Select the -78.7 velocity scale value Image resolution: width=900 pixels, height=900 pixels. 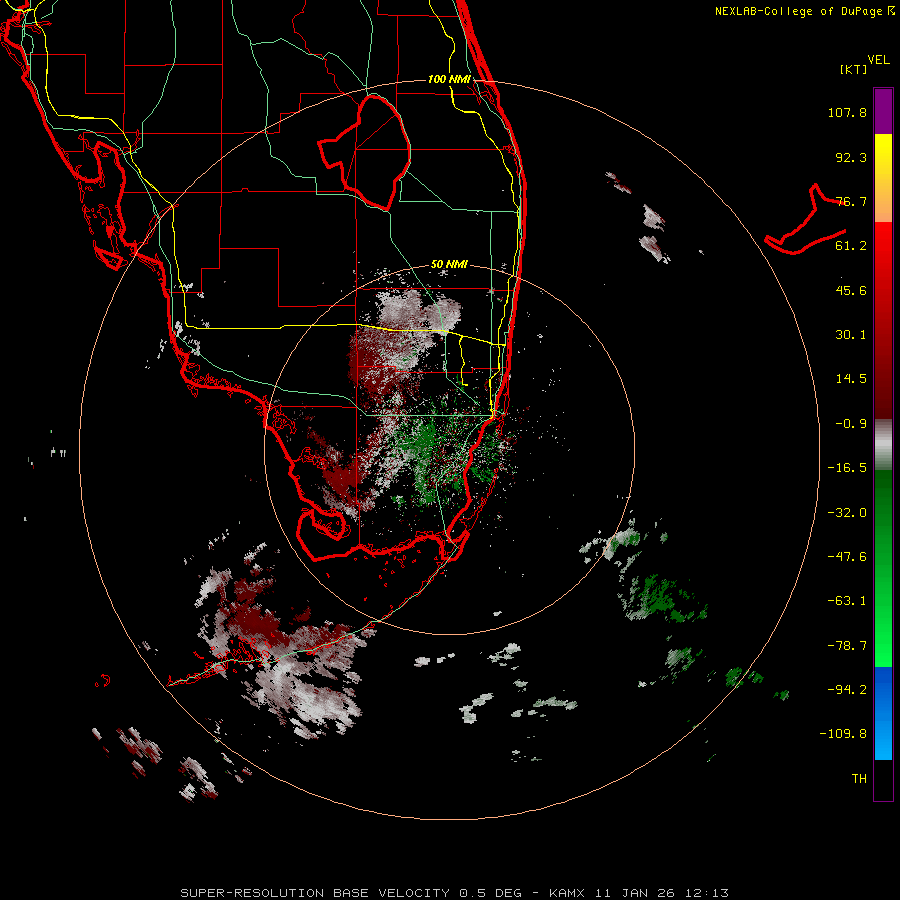(847, 646)
